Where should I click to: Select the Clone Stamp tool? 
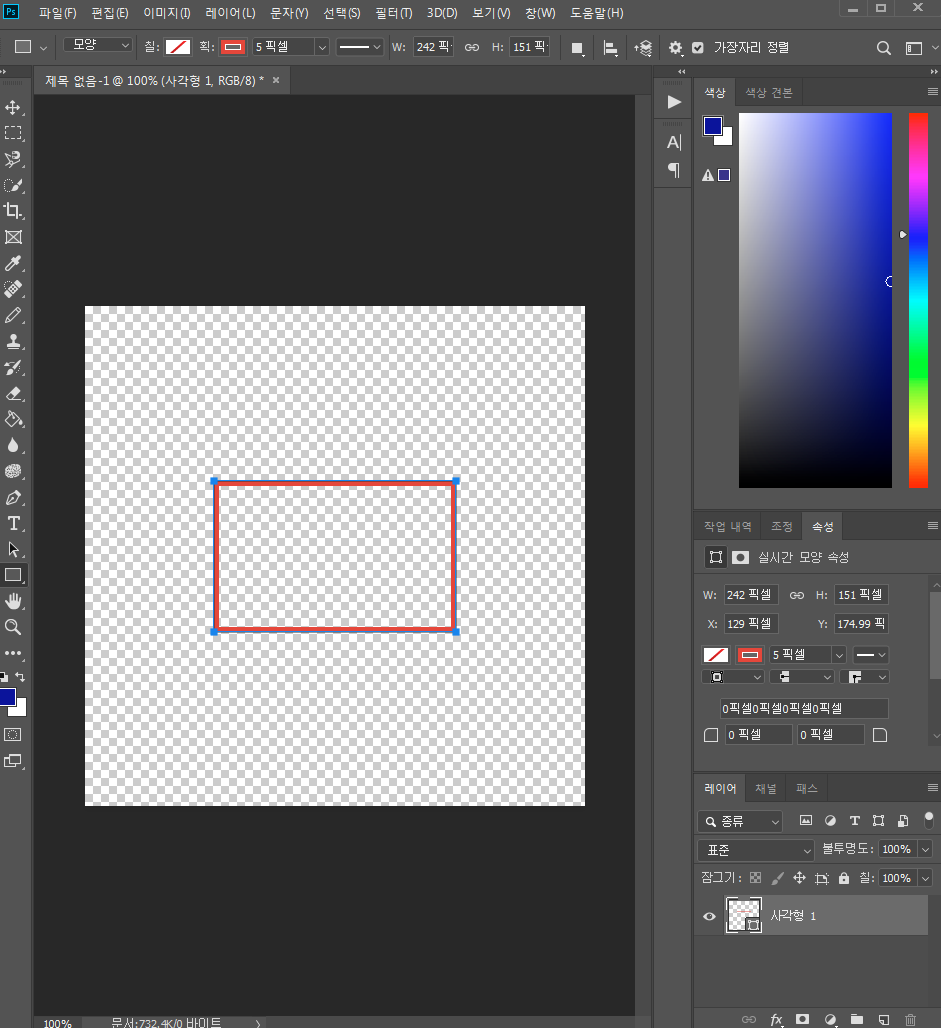point(13,342)
